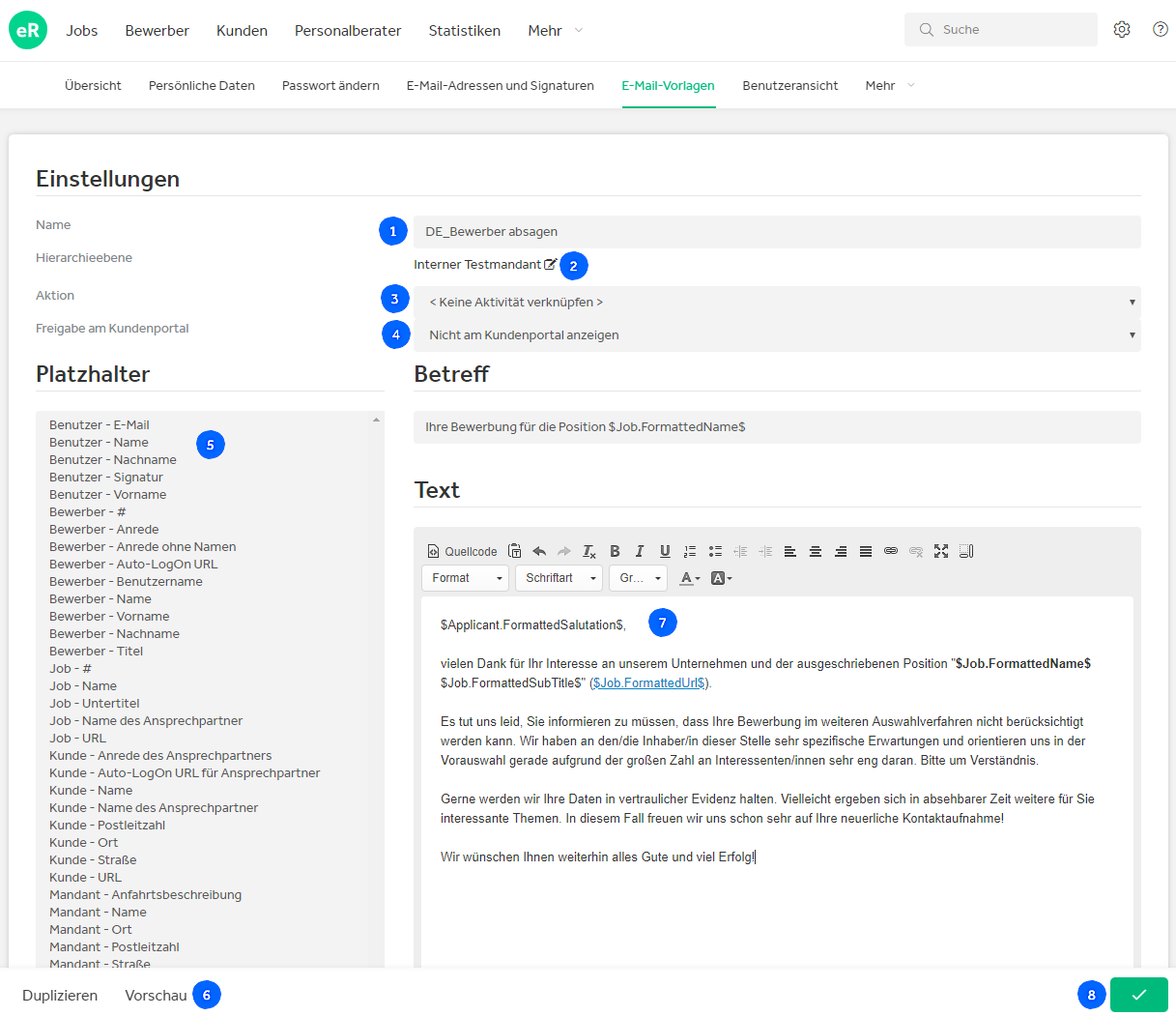Switch to Passwort ändern tab
1176x1016 pixels.
coord(330,85)
